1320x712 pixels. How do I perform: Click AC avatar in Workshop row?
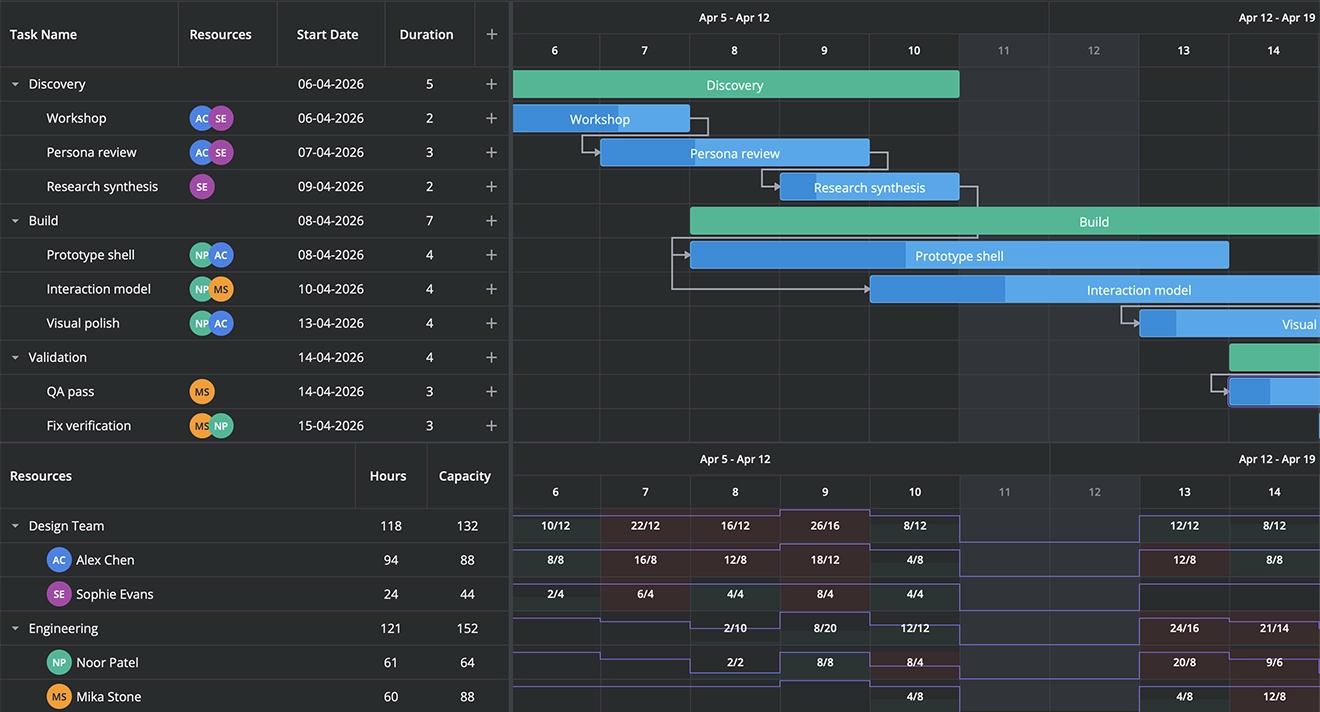[x=202, y=118]
